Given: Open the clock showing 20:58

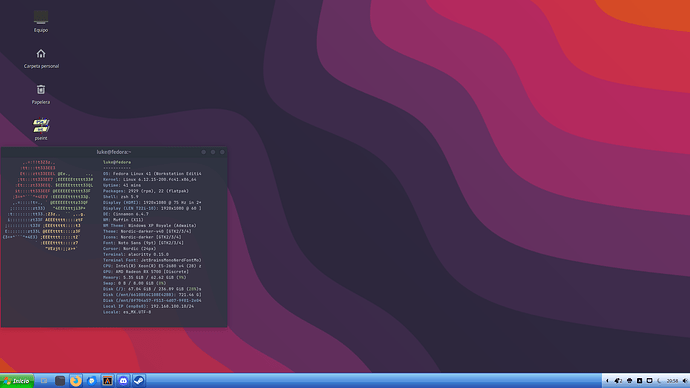Looking at the screenshot, I should coord(672,381).
